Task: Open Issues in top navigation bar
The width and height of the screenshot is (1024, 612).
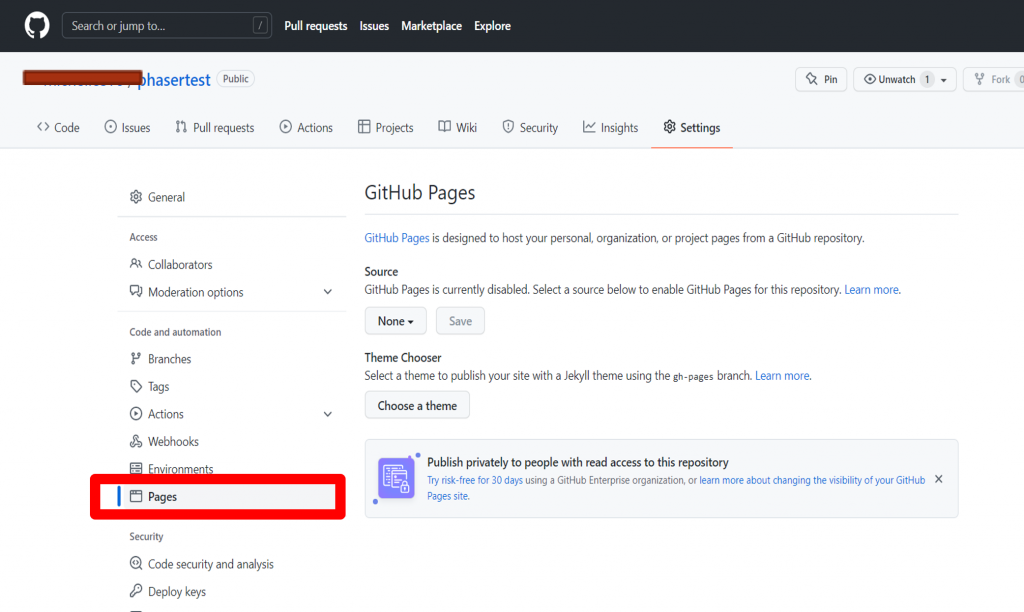Action: click(374, 26)
